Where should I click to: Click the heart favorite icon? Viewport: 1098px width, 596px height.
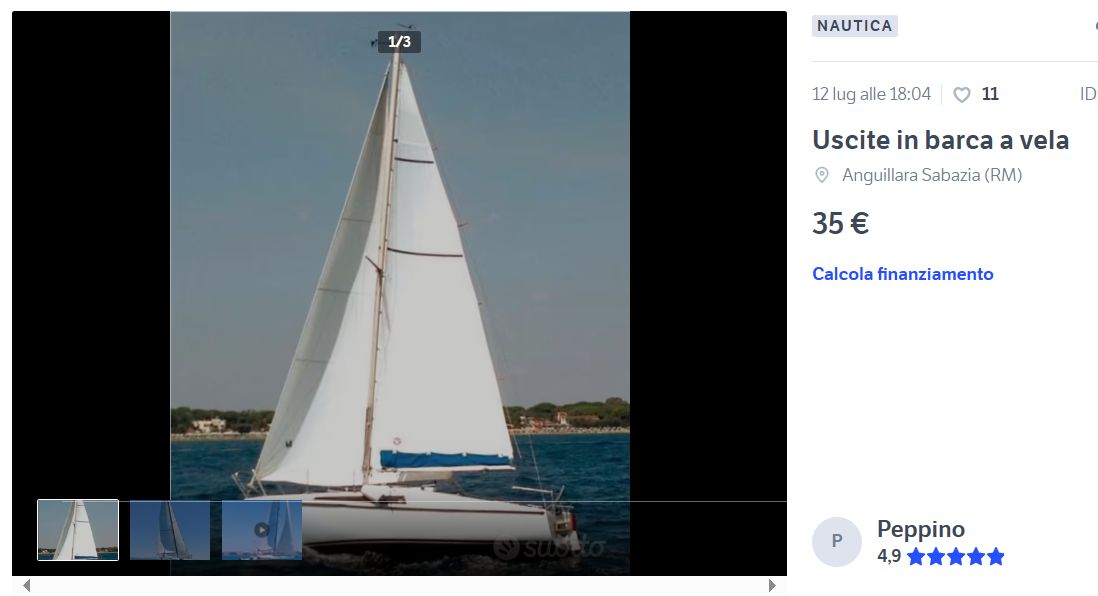pyautogui.click(x=962, y=95)
